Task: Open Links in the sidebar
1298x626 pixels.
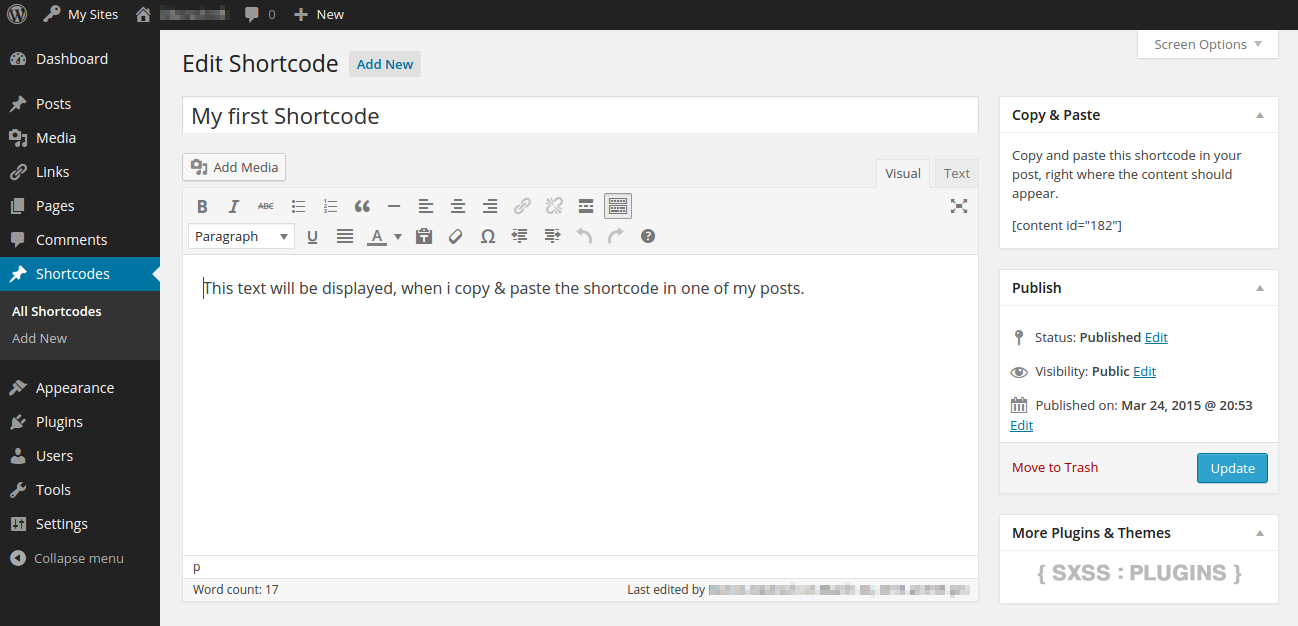Action: (80, 172)
